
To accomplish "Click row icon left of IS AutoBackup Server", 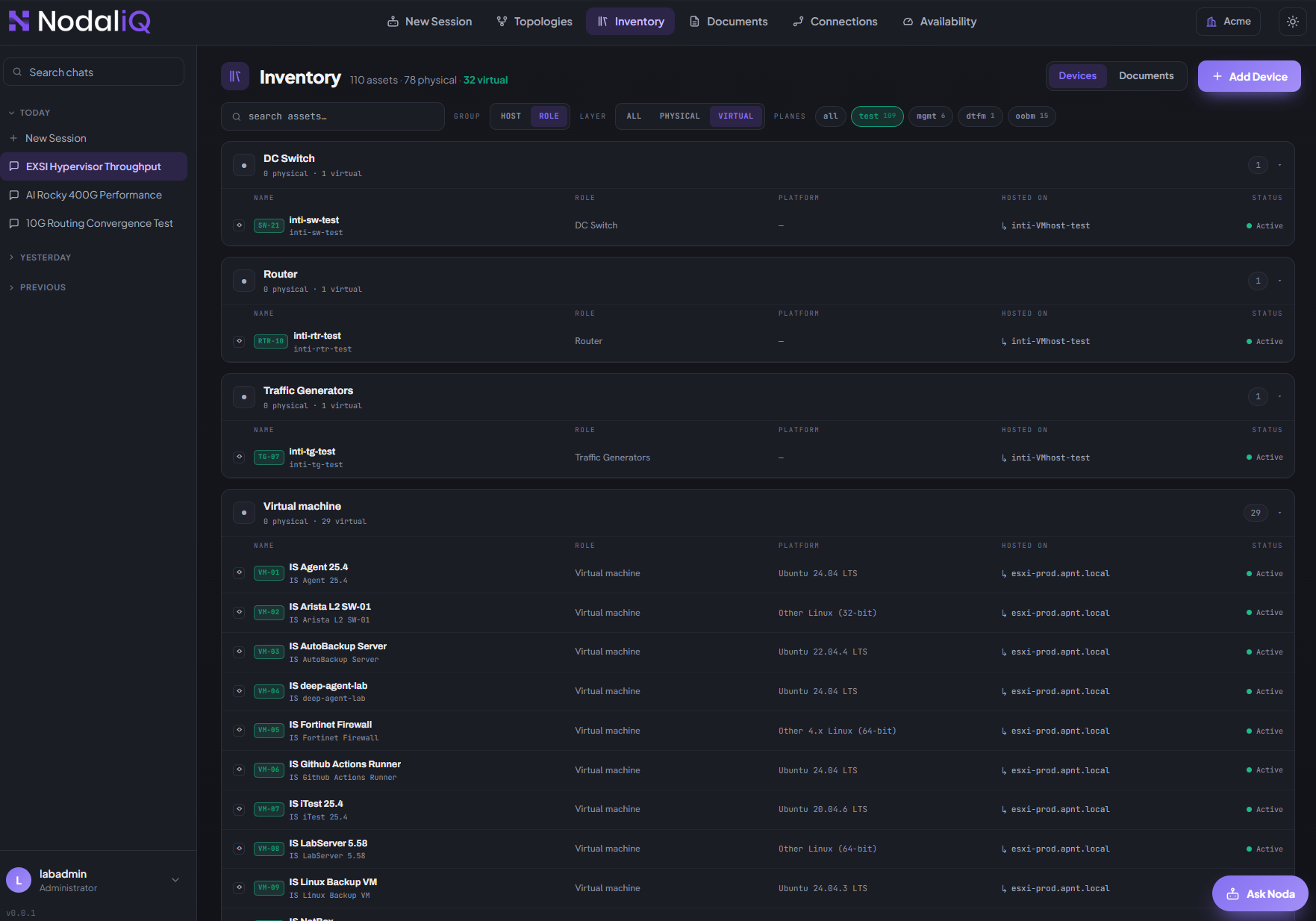I will (239, 652).
